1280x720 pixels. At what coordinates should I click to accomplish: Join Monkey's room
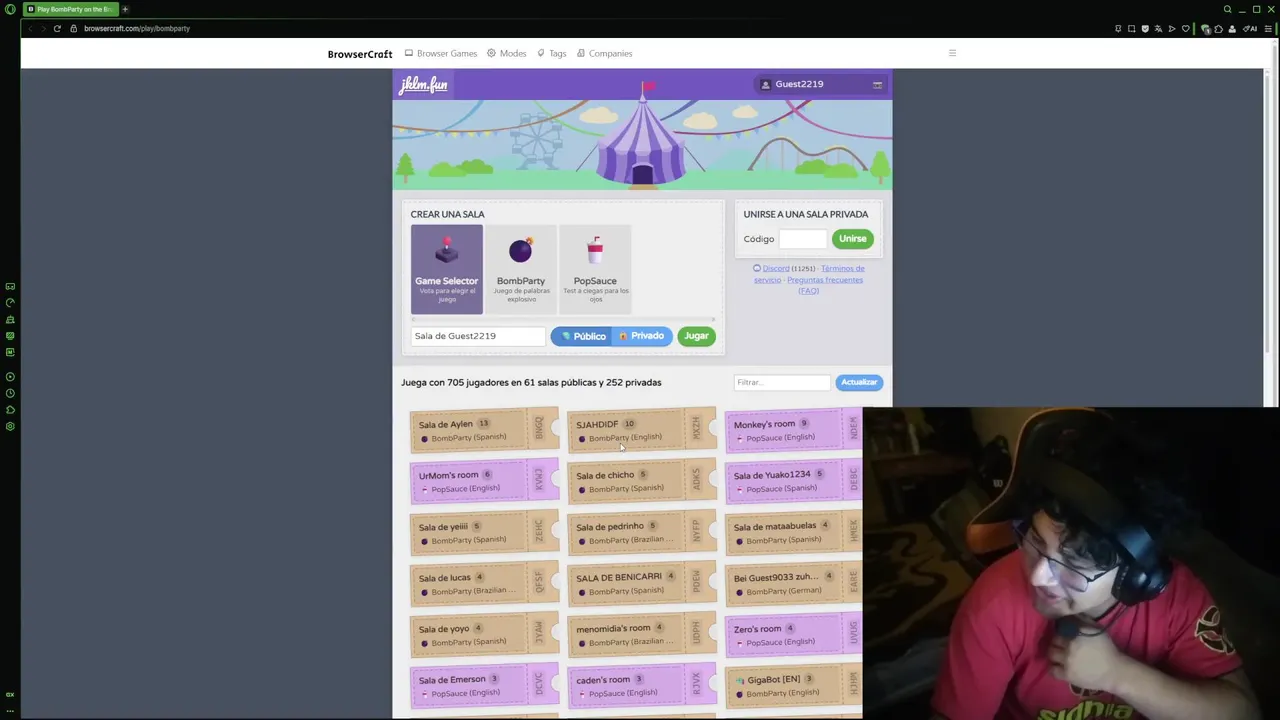[793, 430]
